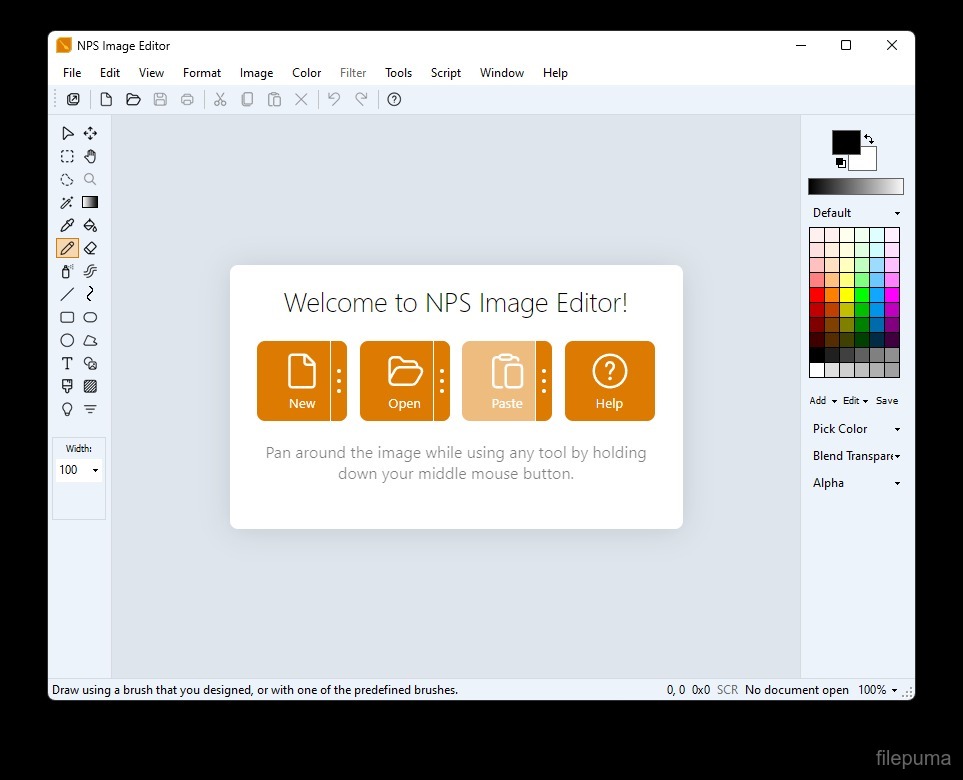Pick the Hand pan tool

tap(90, 156)
